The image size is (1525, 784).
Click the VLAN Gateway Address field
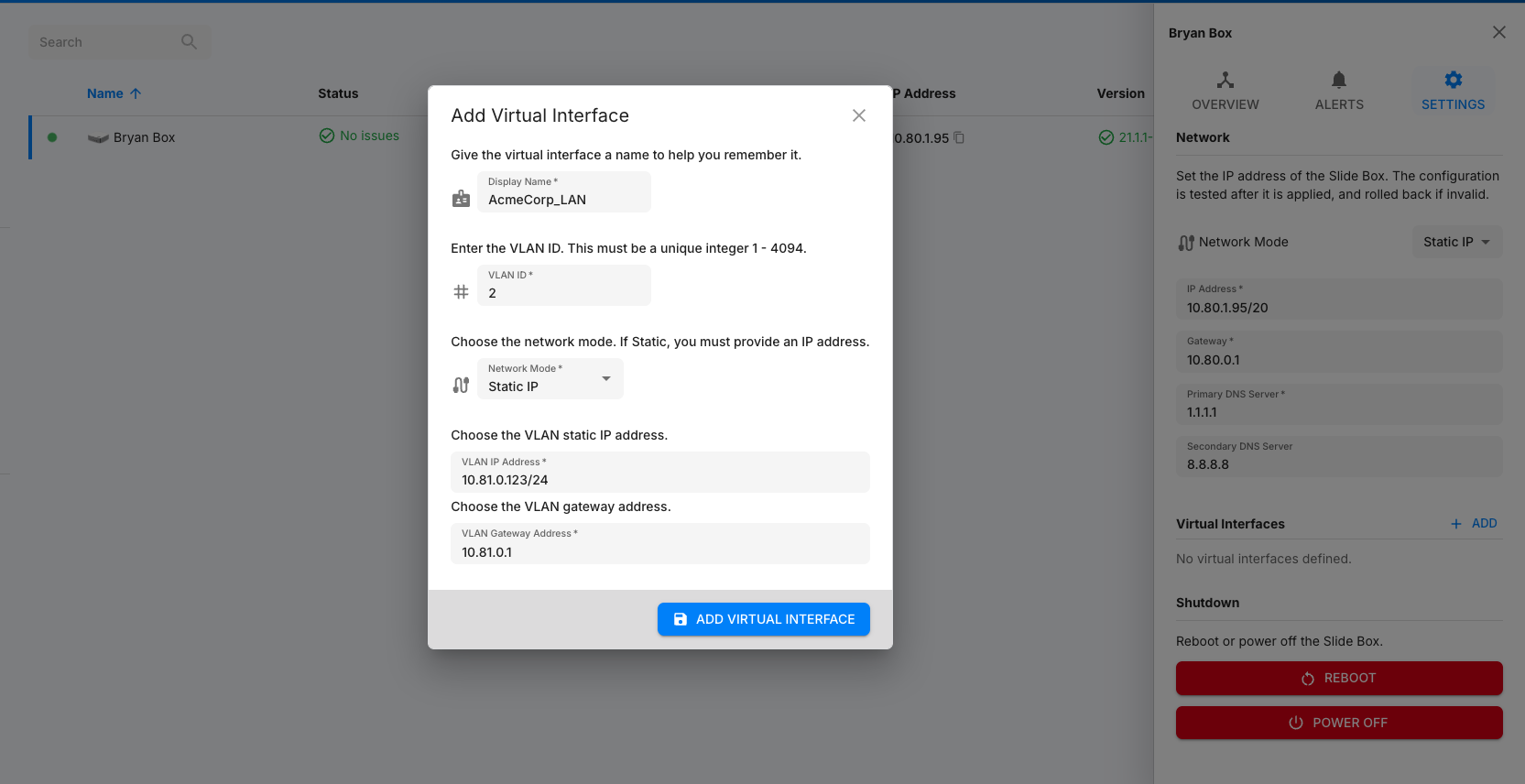coord(659,551)
